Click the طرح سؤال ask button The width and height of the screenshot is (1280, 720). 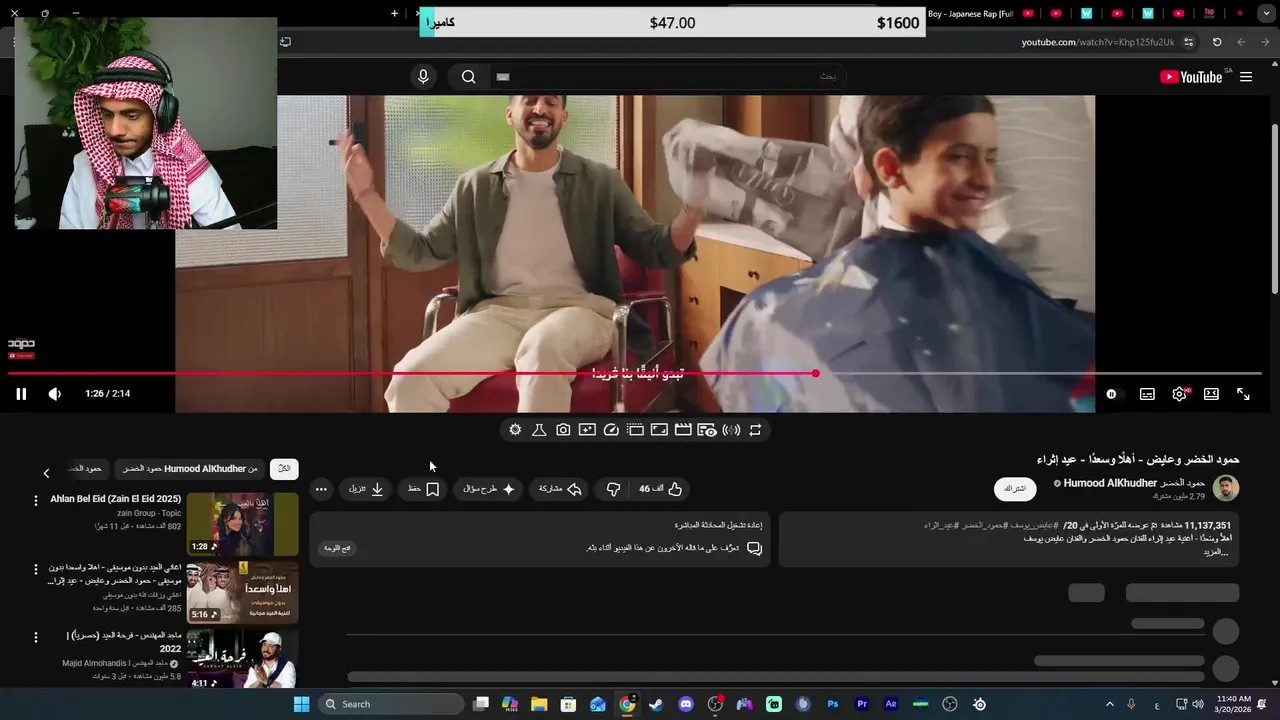click(489, 489)
